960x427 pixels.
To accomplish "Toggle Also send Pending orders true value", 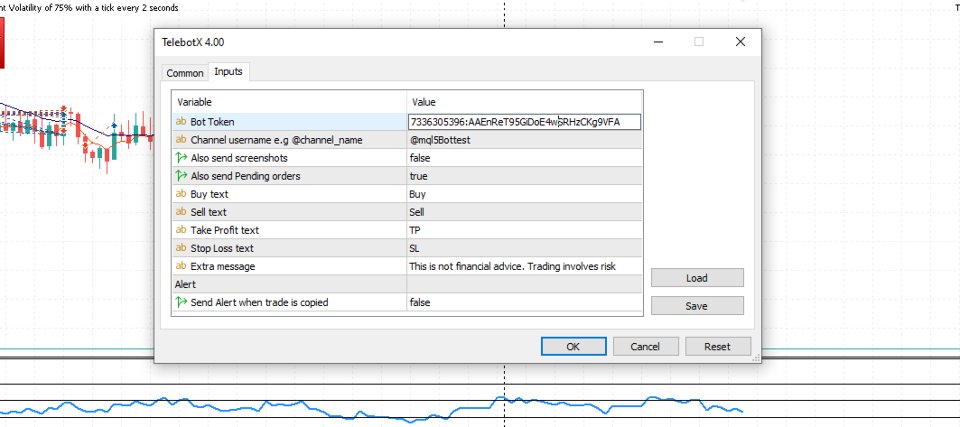I will tap(525, 176).
